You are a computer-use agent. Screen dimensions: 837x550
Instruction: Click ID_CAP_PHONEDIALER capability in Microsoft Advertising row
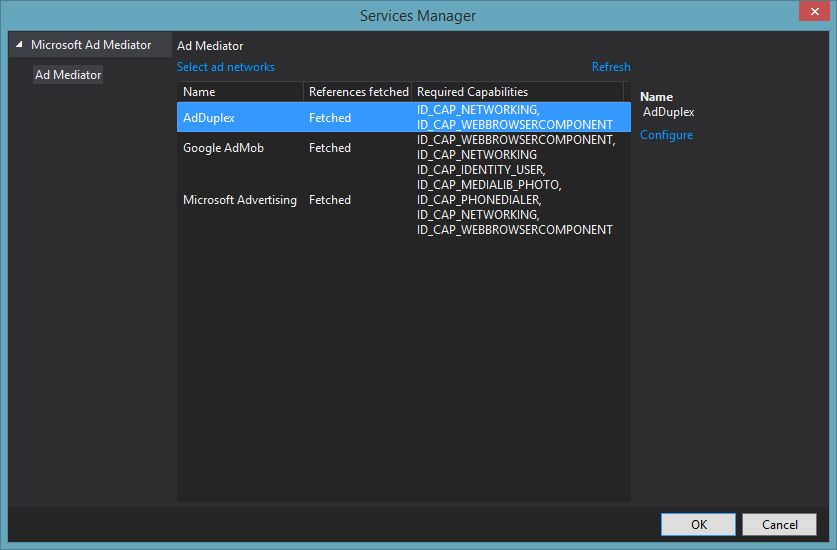(x=479, y=200)
